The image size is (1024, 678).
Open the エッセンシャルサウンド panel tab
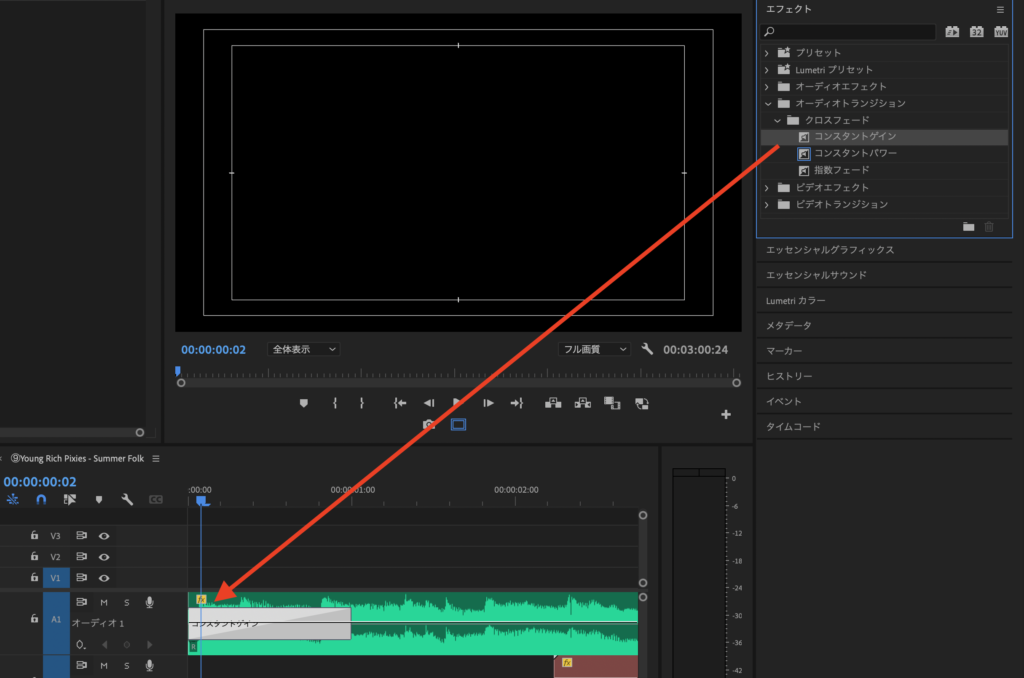coord(816,275)
